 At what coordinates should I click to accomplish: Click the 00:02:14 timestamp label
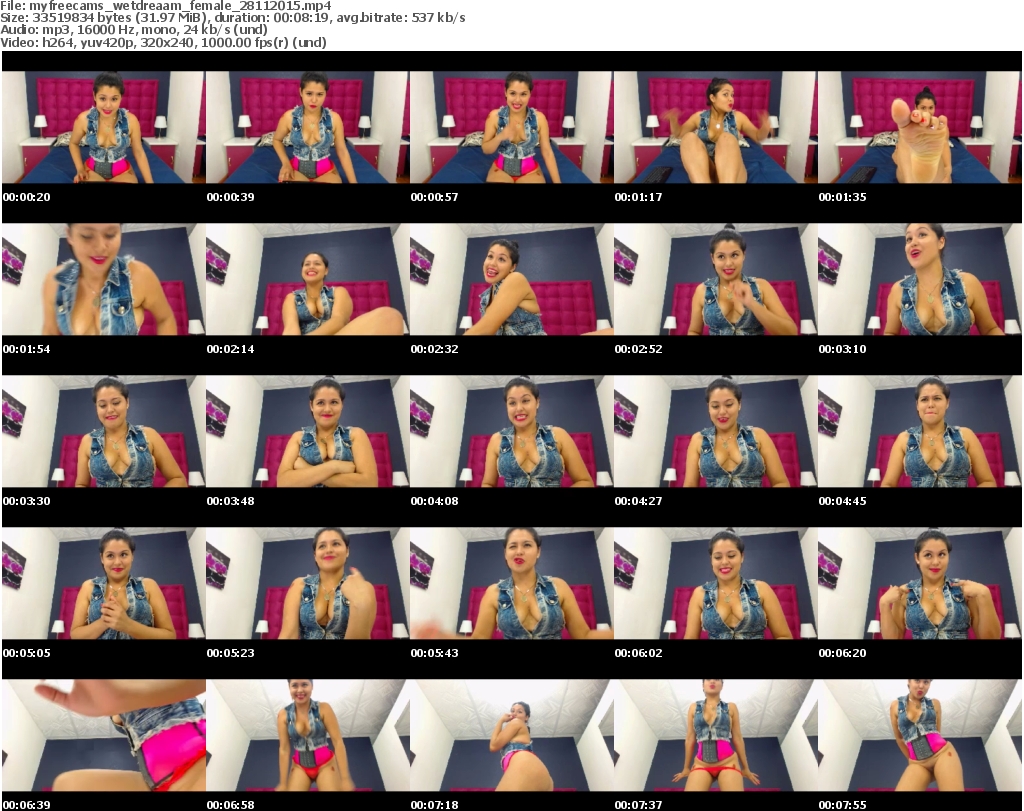[231, 349]
